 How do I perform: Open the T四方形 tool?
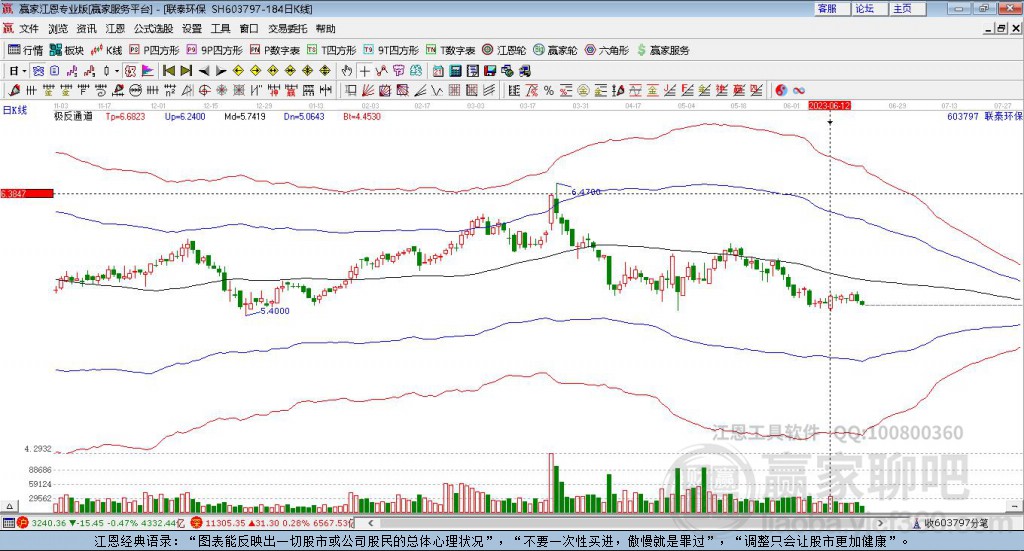pyautogui.click(x=332, y=50)
